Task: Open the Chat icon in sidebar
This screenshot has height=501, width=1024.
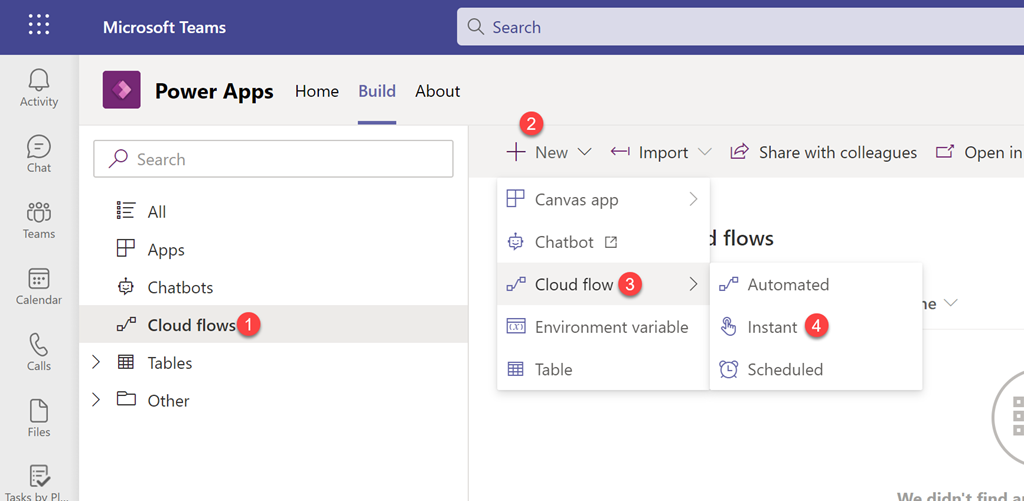Action: tap(39, 154)
